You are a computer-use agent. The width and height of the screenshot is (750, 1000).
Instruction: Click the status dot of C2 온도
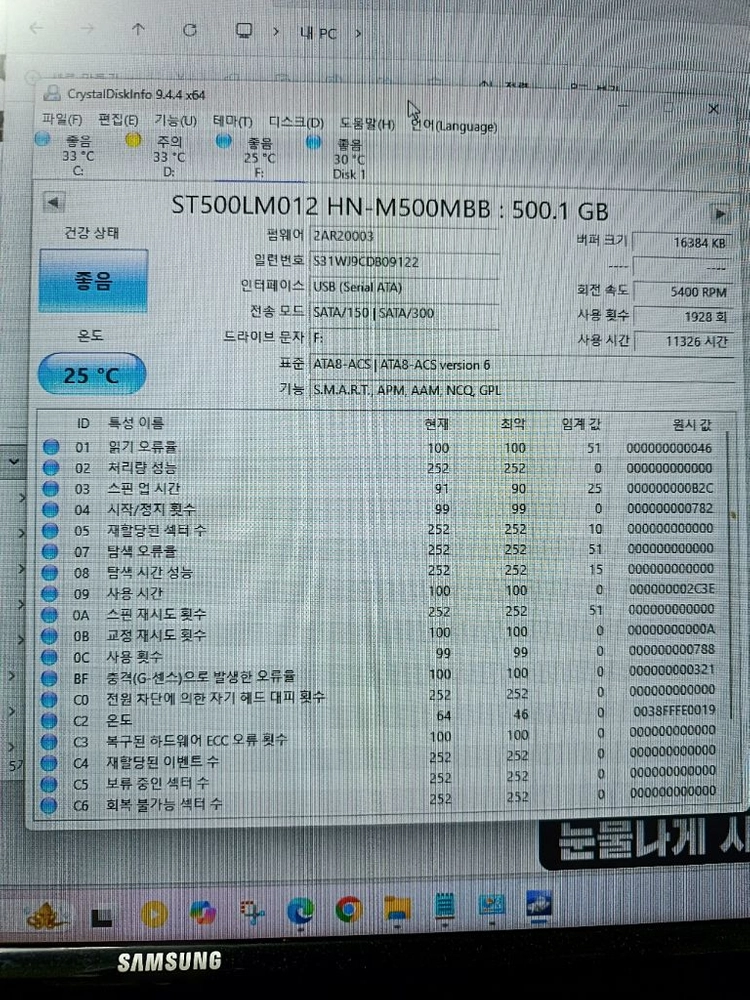[x=49, y=720]
